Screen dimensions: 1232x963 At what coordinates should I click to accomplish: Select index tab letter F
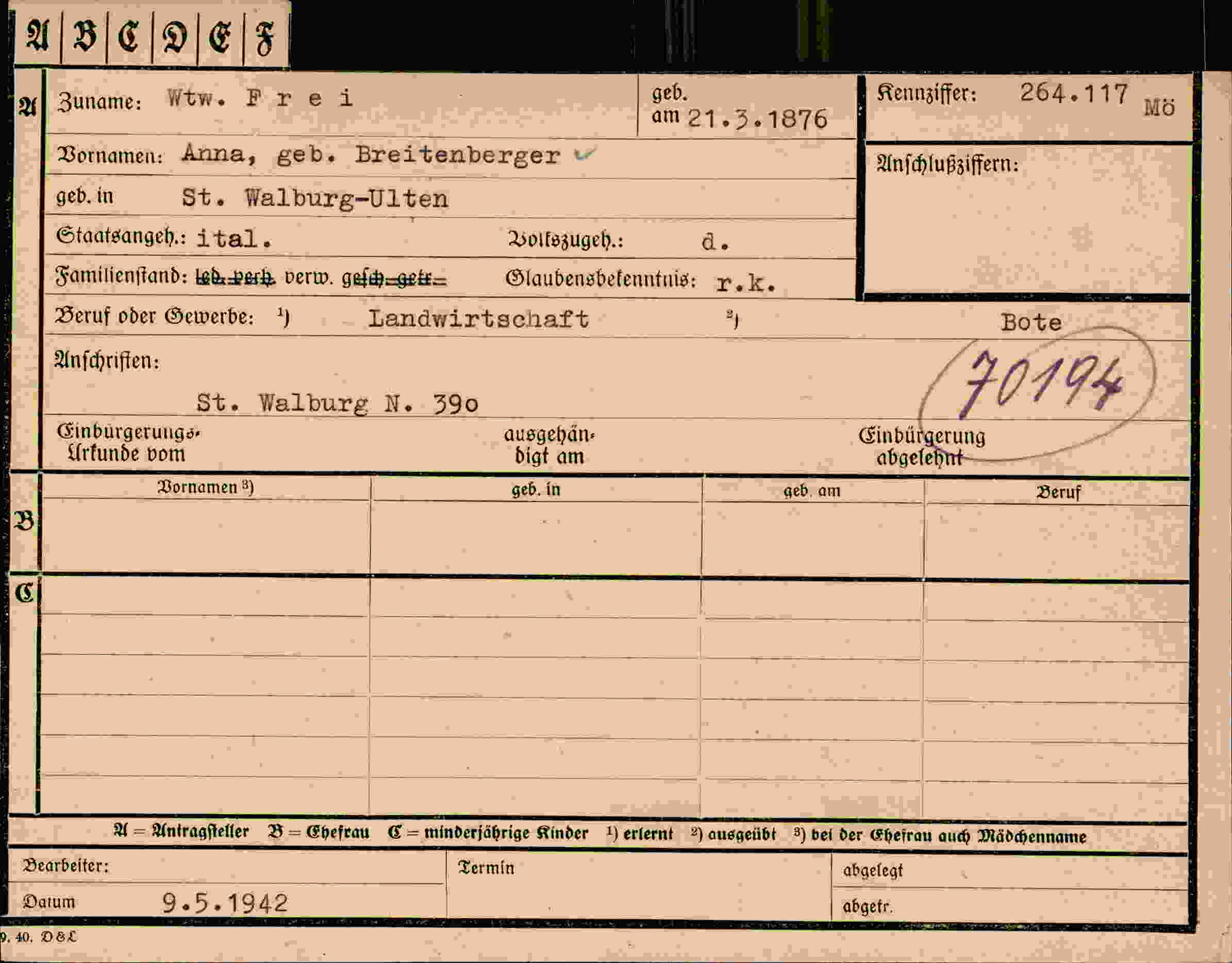click(x=265, y=38)
